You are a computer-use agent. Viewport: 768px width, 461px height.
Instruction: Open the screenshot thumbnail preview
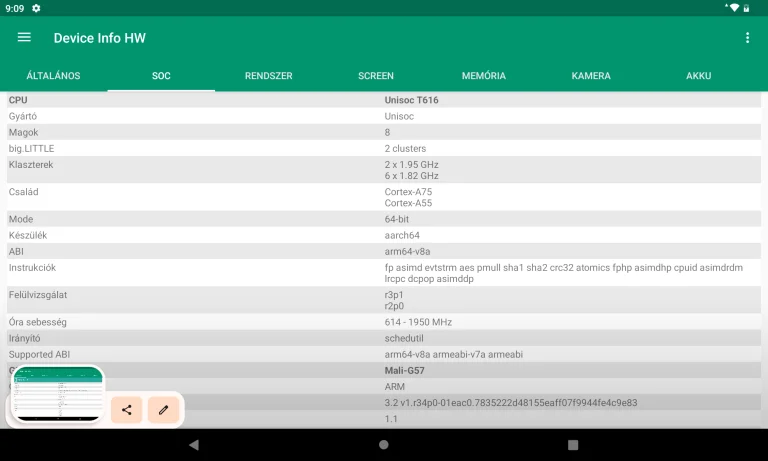[58, 394]
